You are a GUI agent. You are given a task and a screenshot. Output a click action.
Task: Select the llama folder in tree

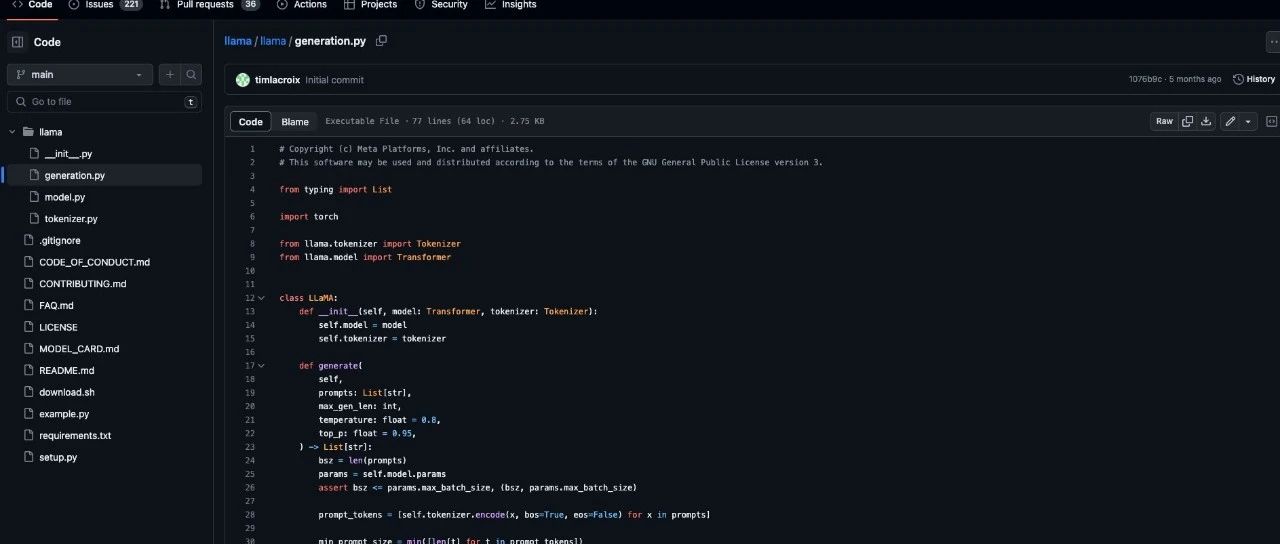[50, 132]
